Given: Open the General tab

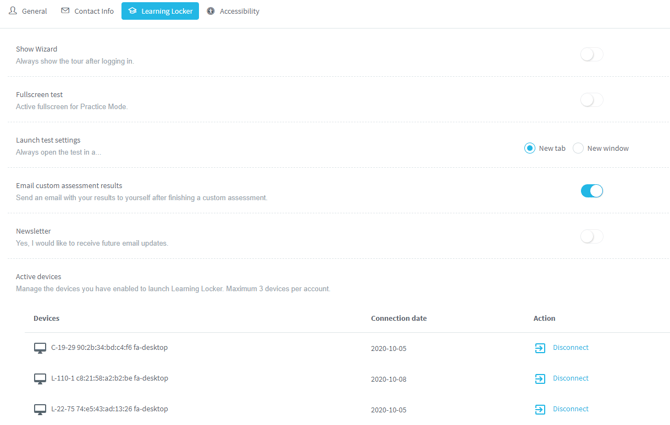Looking at the screenshot, I should click(28, 11).
